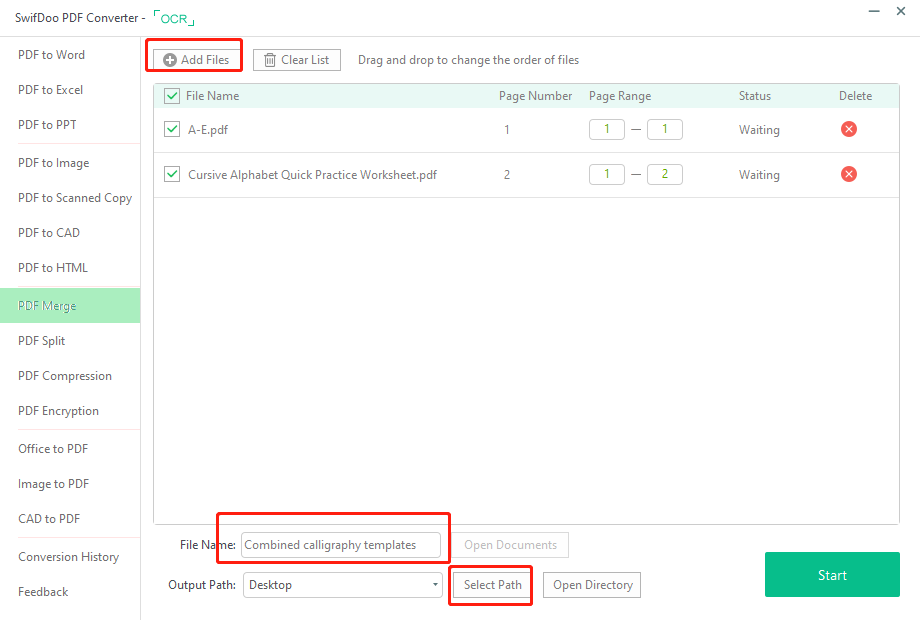Open the Output Path Desktop dropdown
Screen dimensions: 920x620
tap(343, 585)
